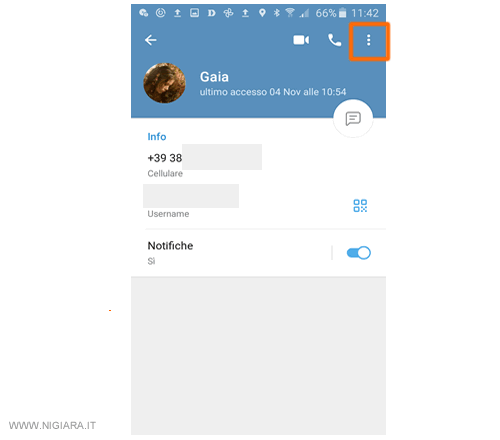Tap the battery indicator in status bar
Screen dimensions: 500x440
point(342,13)
